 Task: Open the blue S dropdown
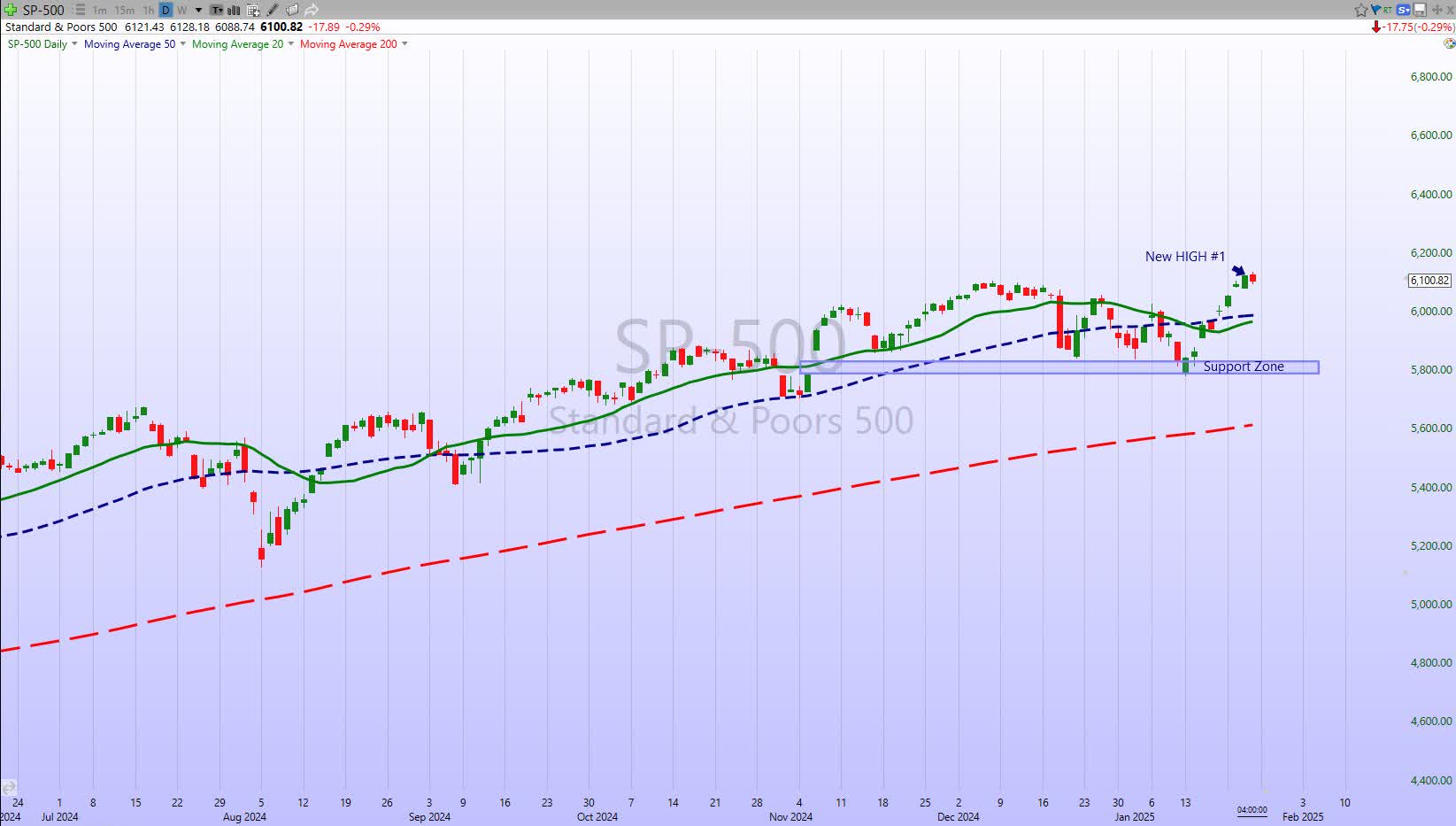(x=1404, y=10)
